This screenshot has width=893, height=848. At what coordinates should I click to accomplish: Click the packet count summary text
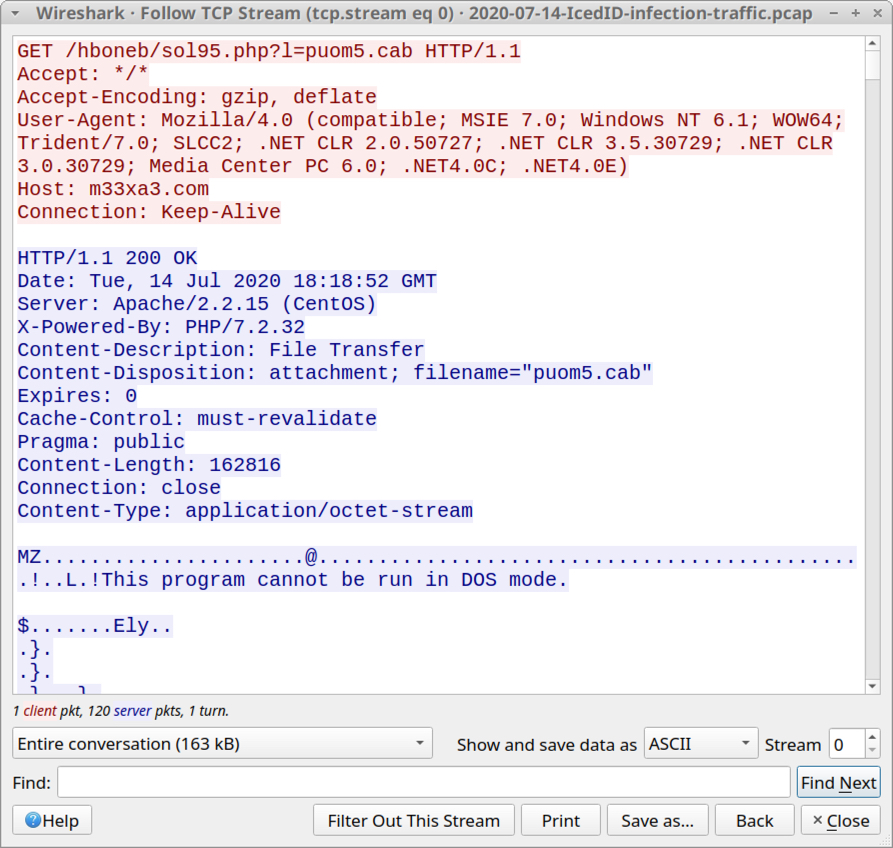pos(121,711)
